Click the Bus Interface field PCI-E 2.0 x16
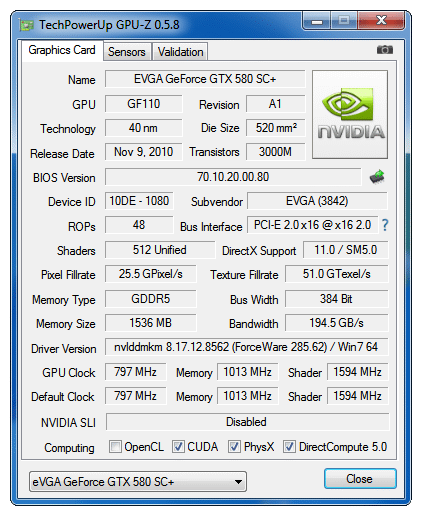 click(x=313, y=225)
